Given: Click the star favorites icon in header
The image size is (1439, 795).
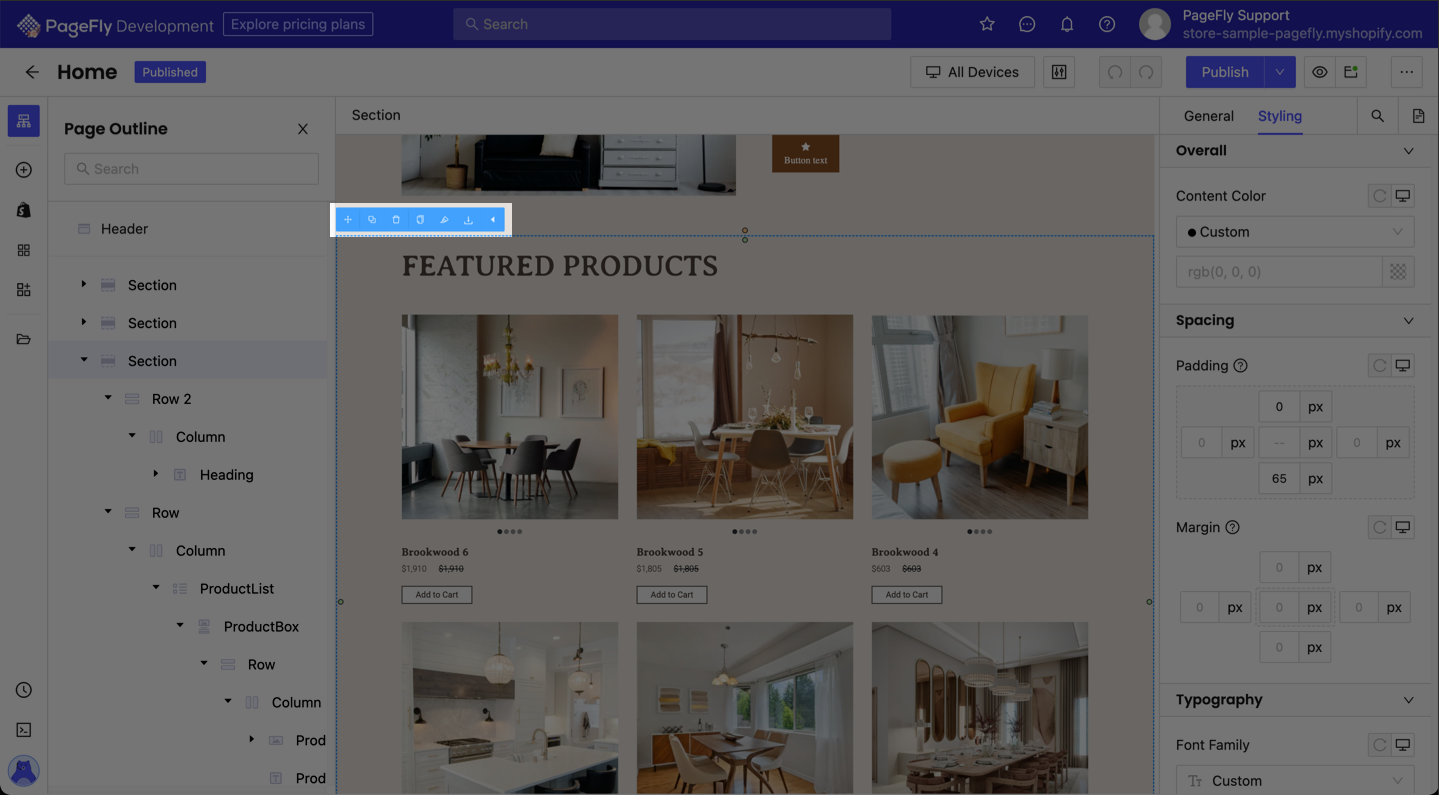Looking at the screenshot, I should pos(987,24).
